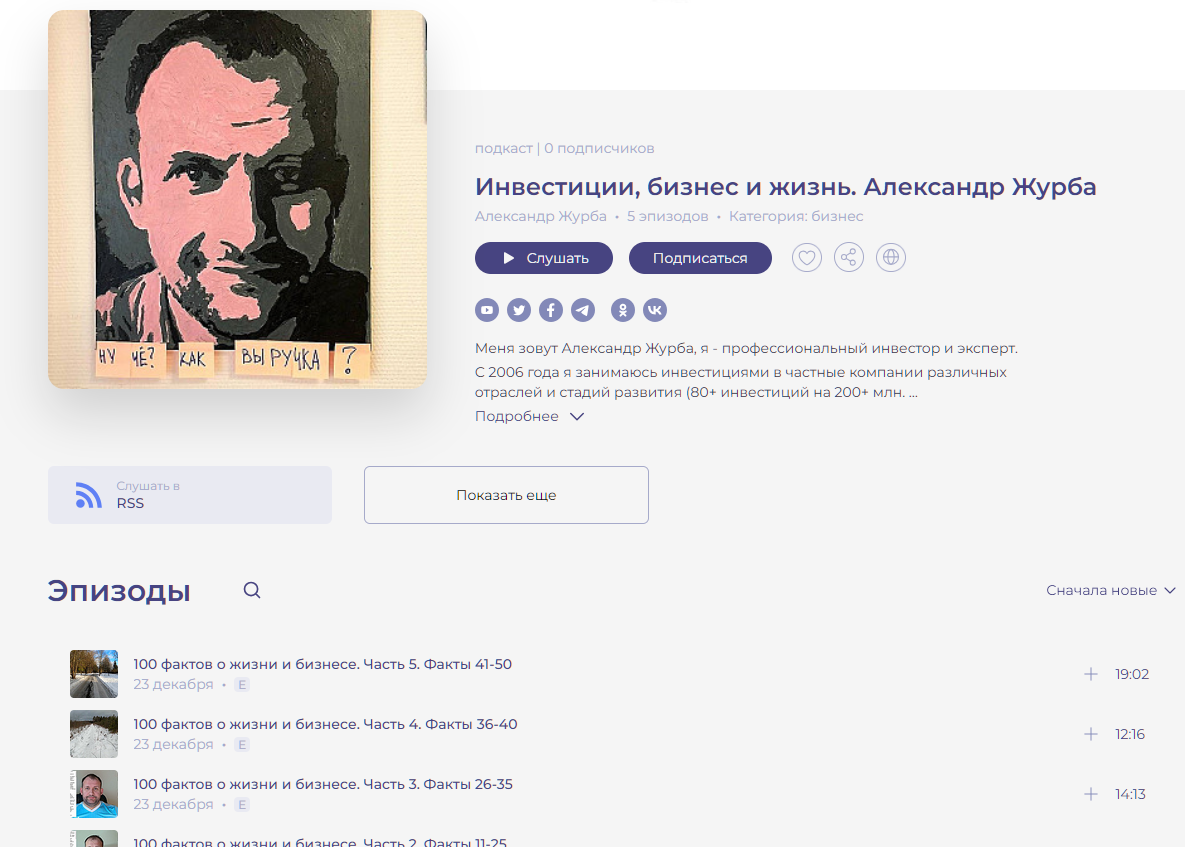Click the YouTube social icon
Viewport: 1185px width, 847px height.
pyautogui.click(x=487, y=310)
